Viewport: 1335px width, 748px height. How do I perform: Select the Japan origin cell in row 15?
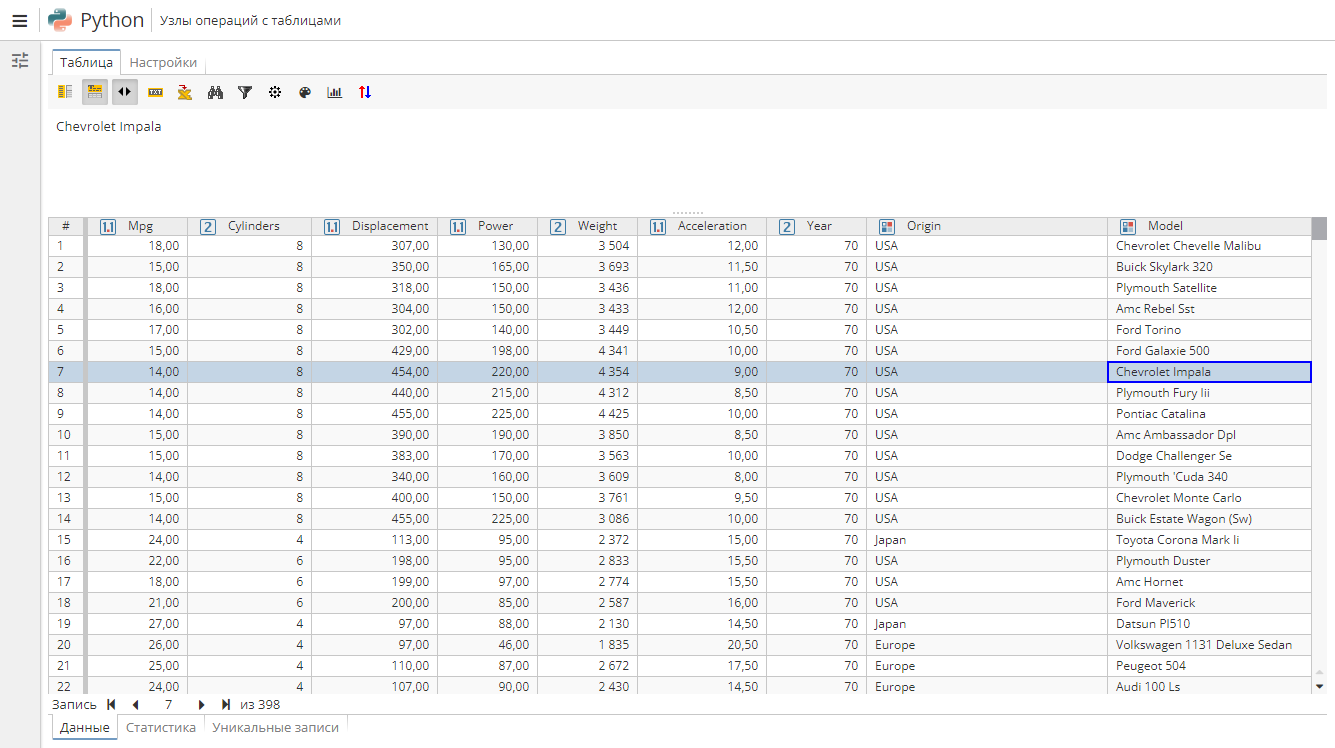(987, 540)
